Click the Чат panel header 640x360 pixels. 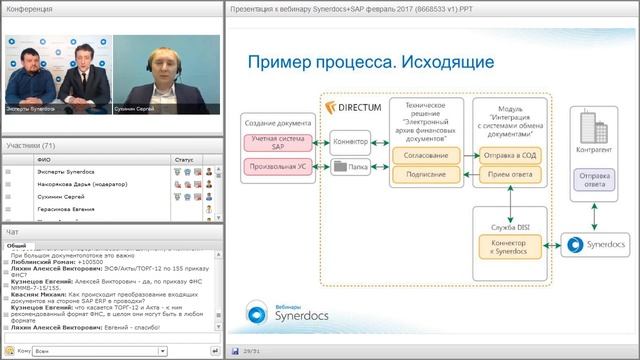coord(112,232)
